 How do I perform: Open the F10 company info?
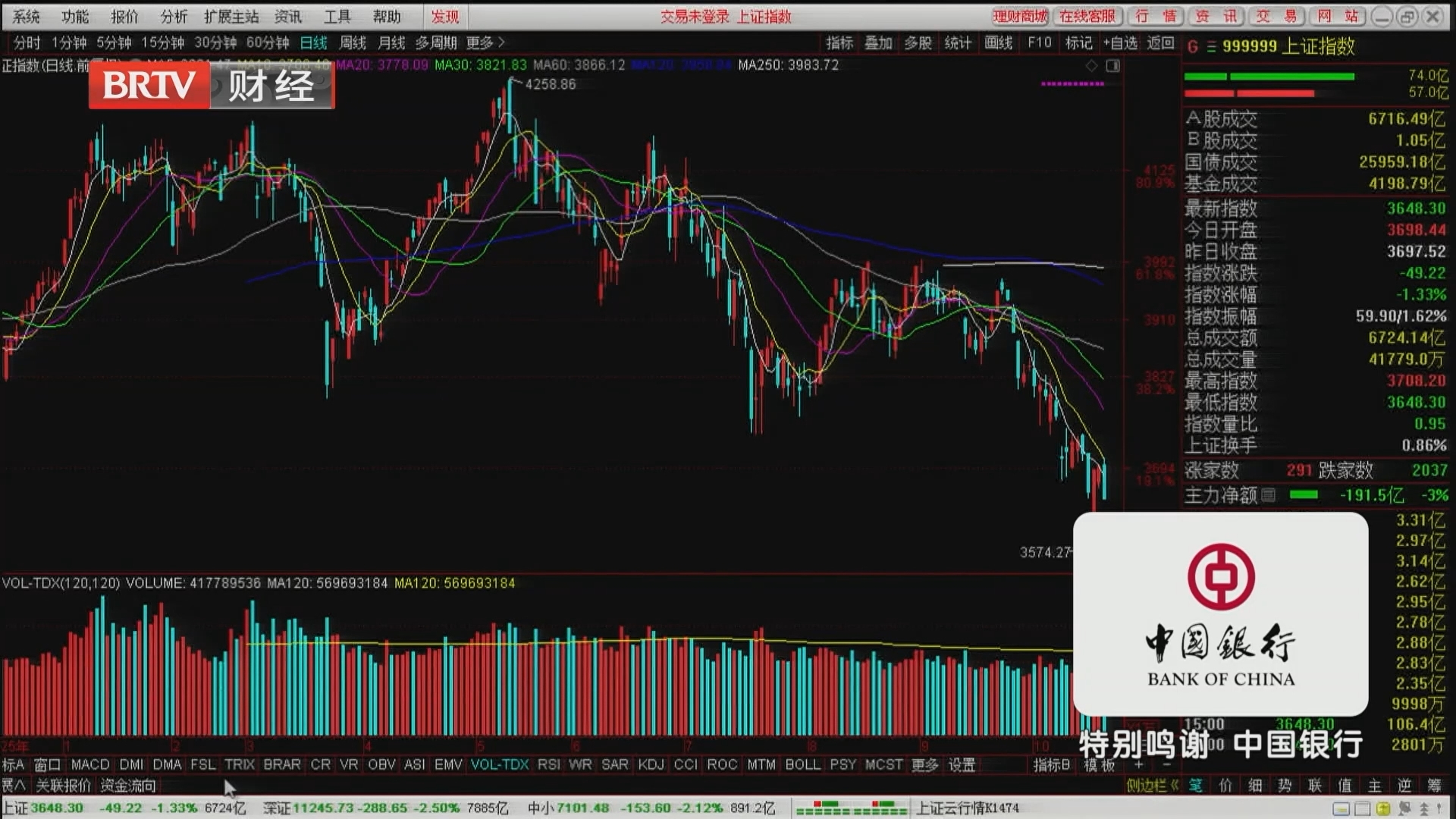click(1040, 43)
